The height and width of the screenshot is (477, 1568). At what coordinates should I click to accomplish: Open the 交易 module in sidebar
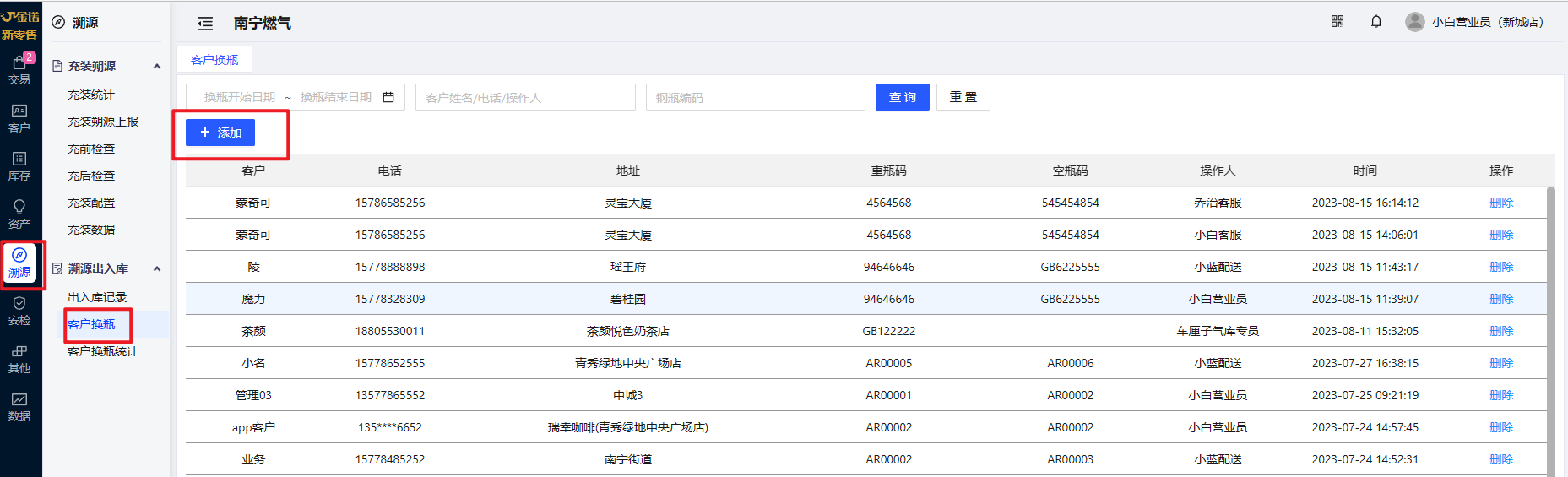click(x=19, y=70)
